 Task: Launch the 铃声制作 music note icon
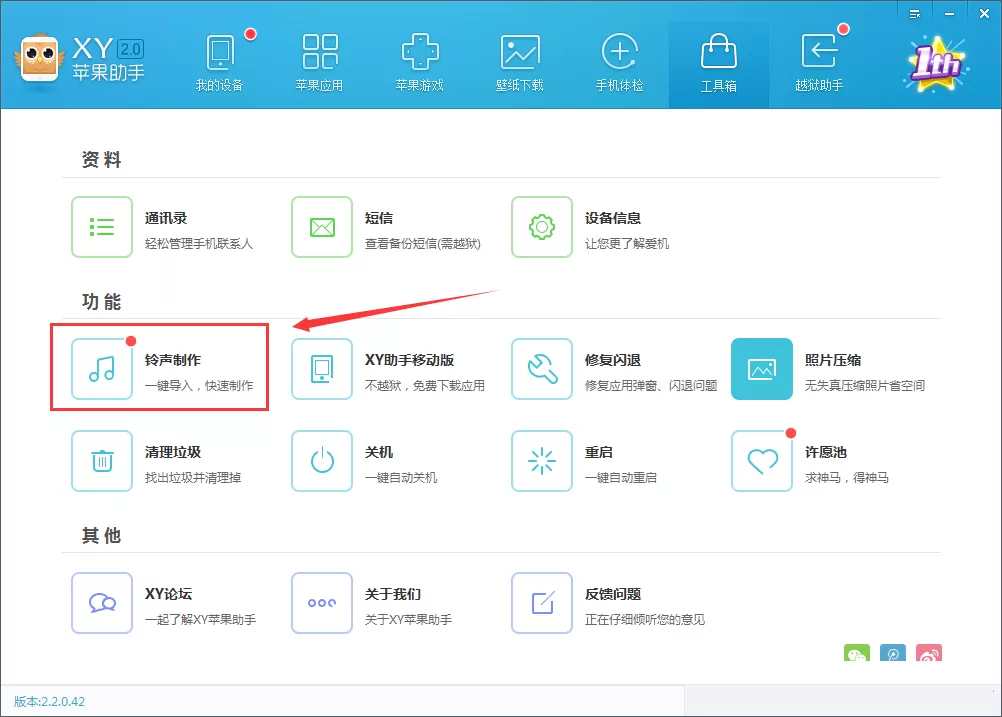click(102, 369)
